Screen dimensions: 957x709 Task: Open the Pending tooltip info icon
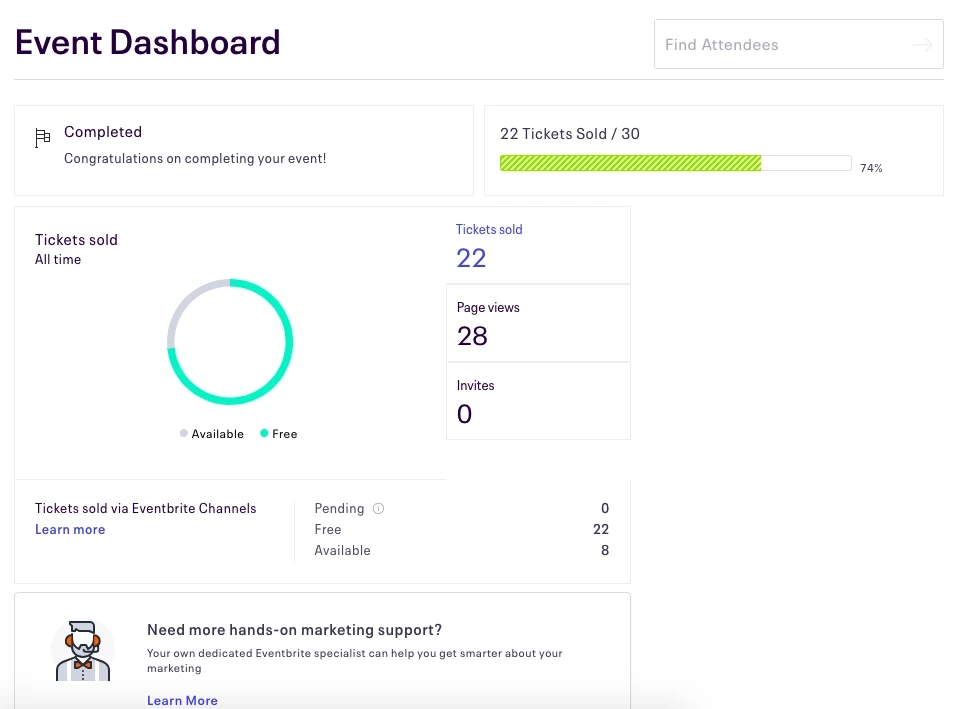tap(378, 508)
